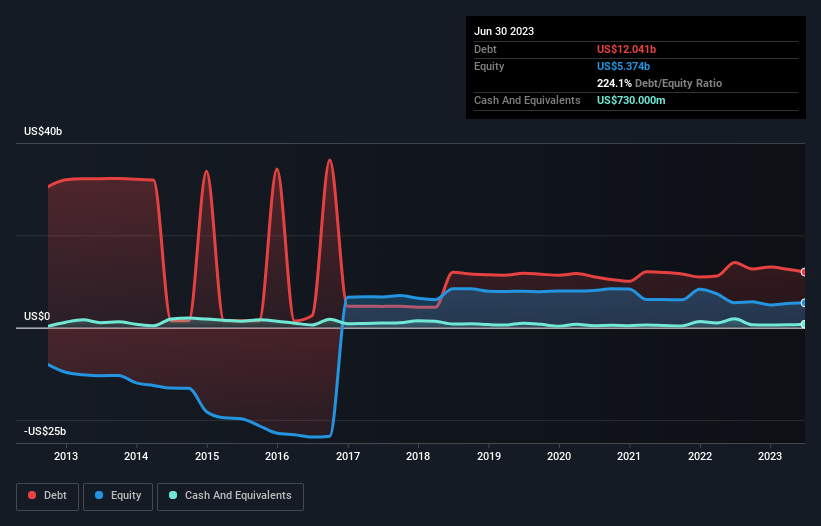Click the Equity row label in tooltip
The height and width of the screenshot is (526, 821).
pyautogui.click(x=489, y=66)
